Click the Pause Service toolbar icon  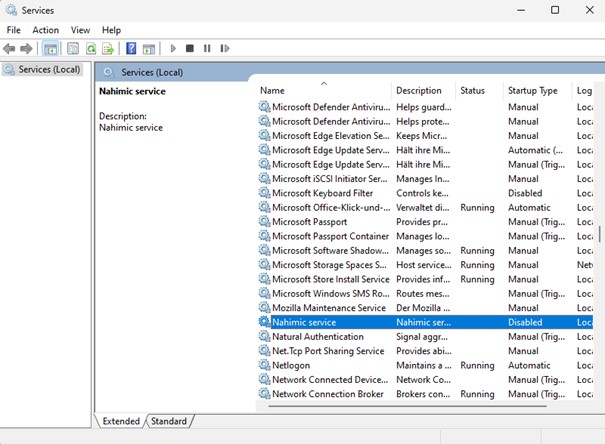pos(207,48)
